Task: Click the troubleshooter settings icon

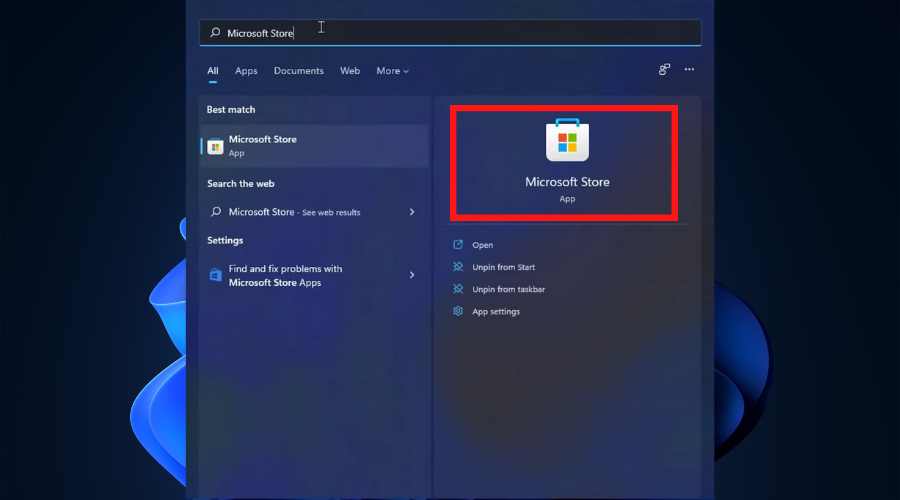Action: 215,276
